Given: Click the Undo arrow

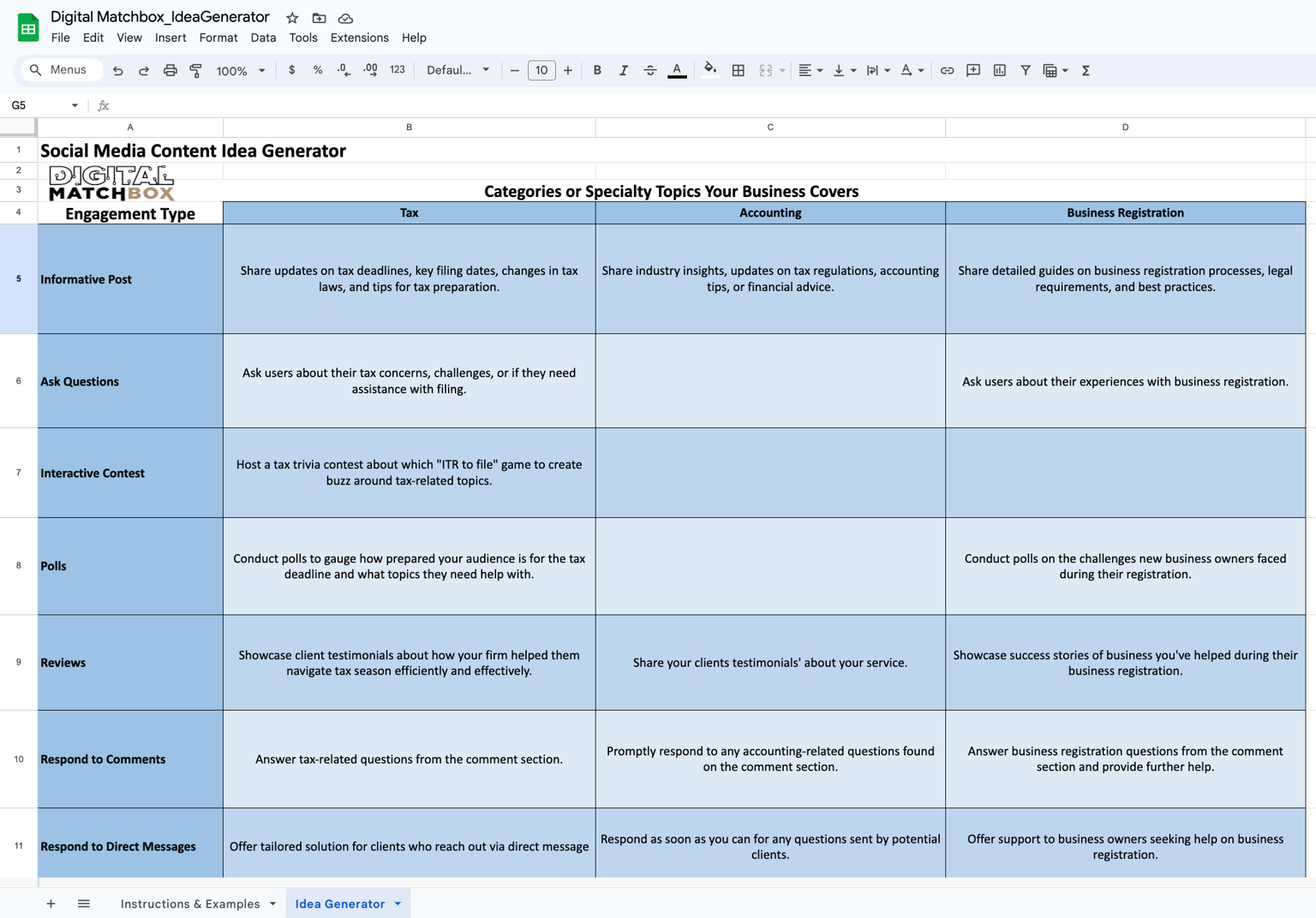Looking at the screenshot, I should 118,70.
